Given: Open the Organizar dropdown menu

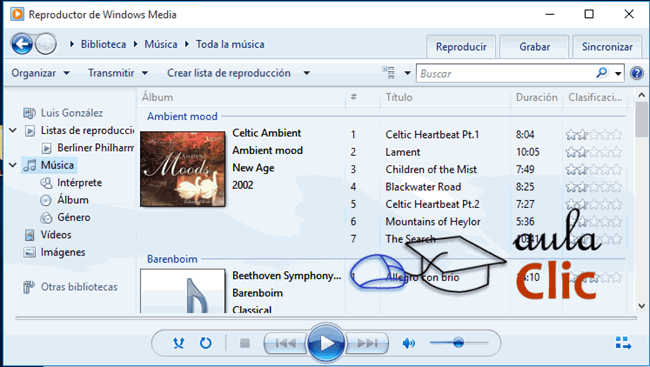Looking at the screenshot, I should tap(40, 73).
